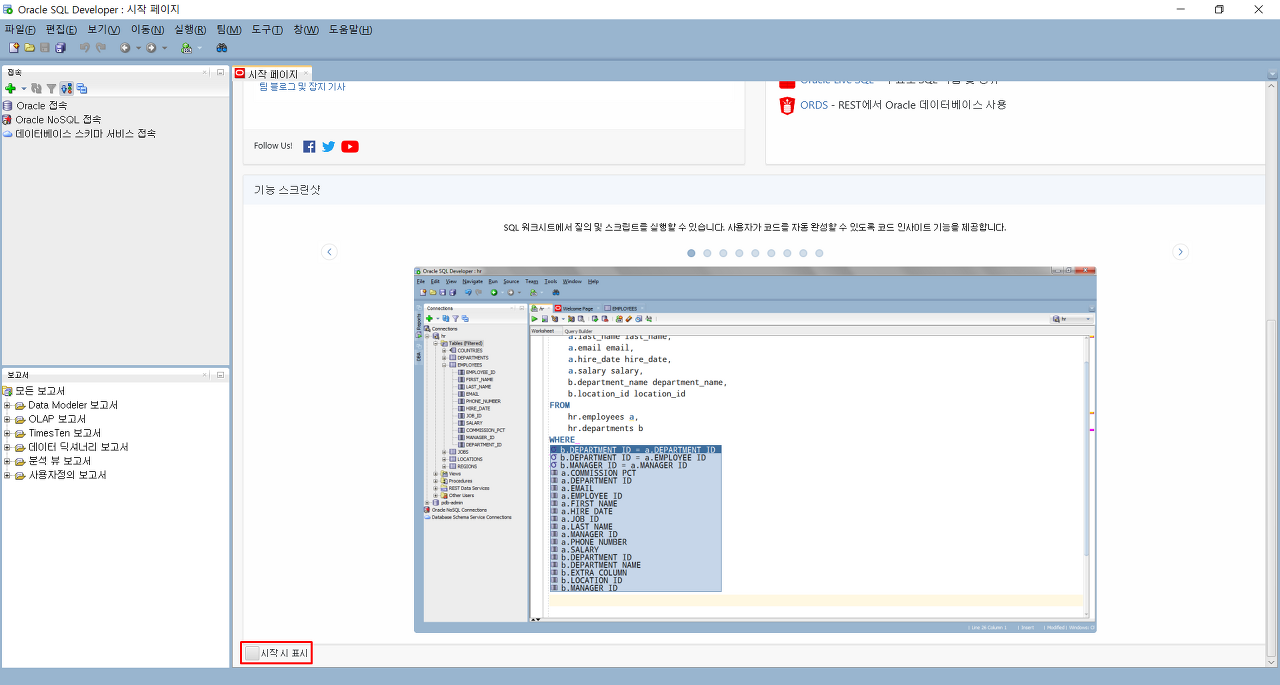Click the Undo toolbar icon

click(x=85, y=47)
